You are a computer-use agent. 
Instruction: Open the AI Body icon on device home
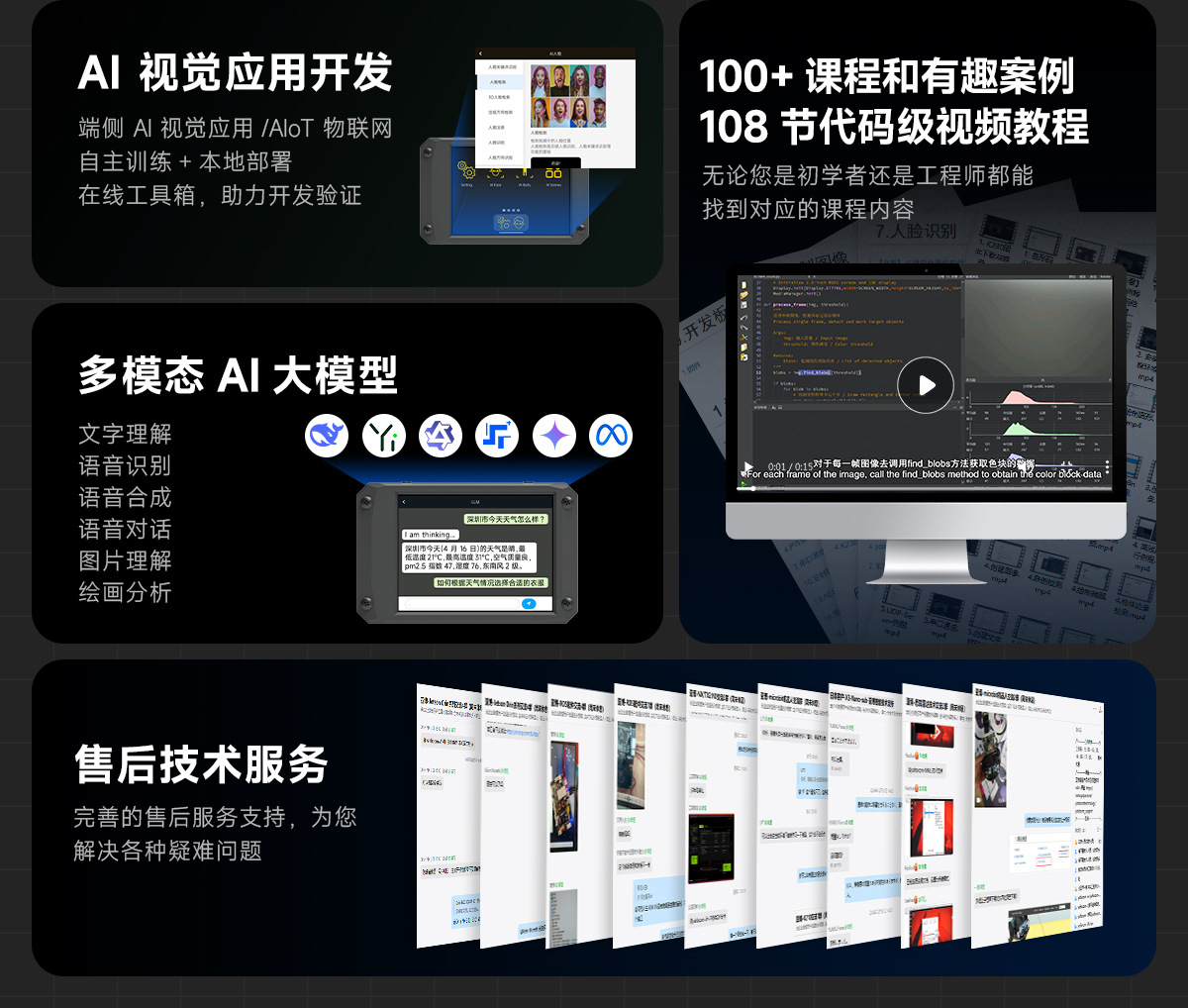point(525,173)
